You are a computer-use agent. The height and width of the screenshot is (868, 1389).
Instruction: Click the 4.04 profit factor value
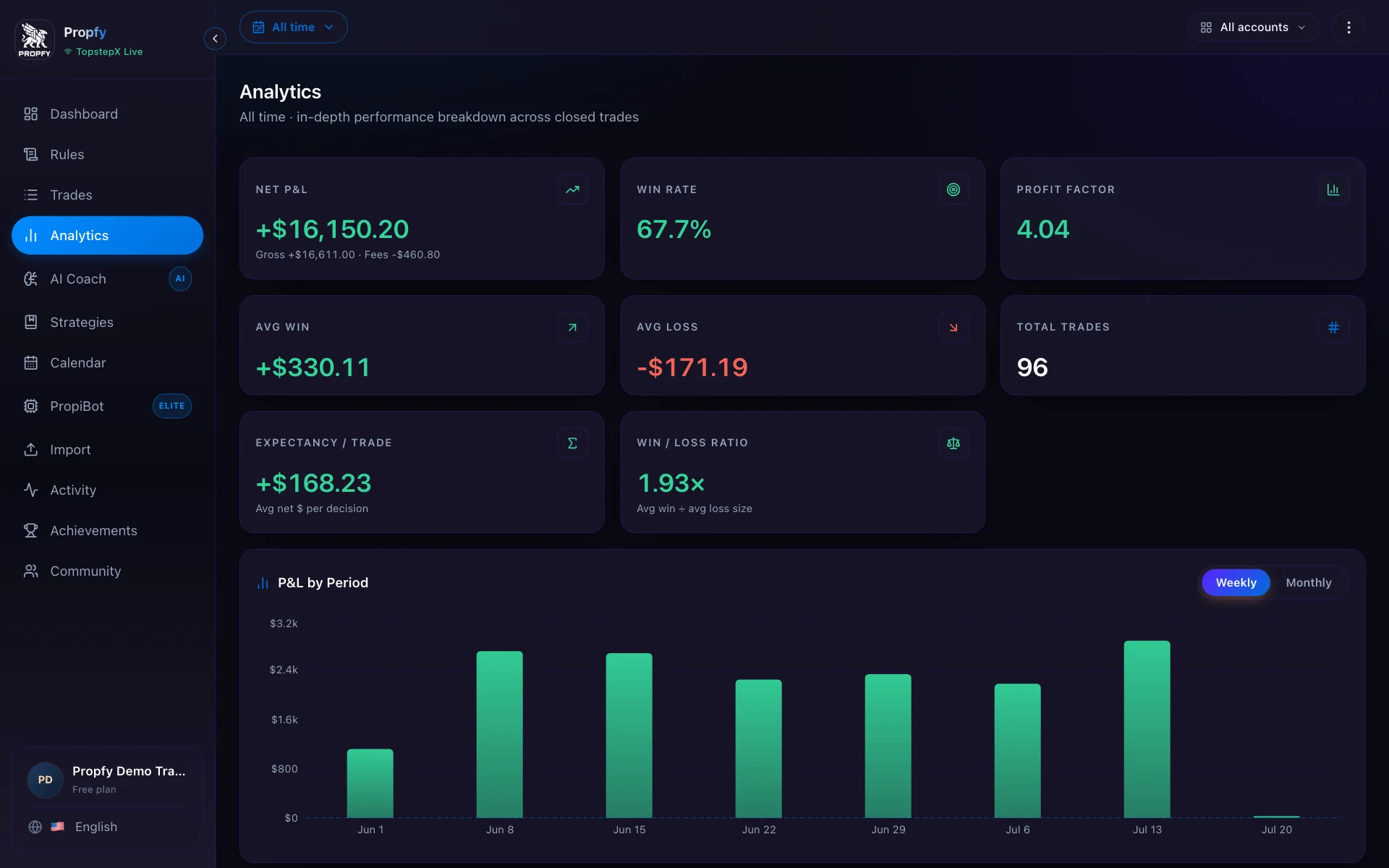click(x=1042, y=229)
